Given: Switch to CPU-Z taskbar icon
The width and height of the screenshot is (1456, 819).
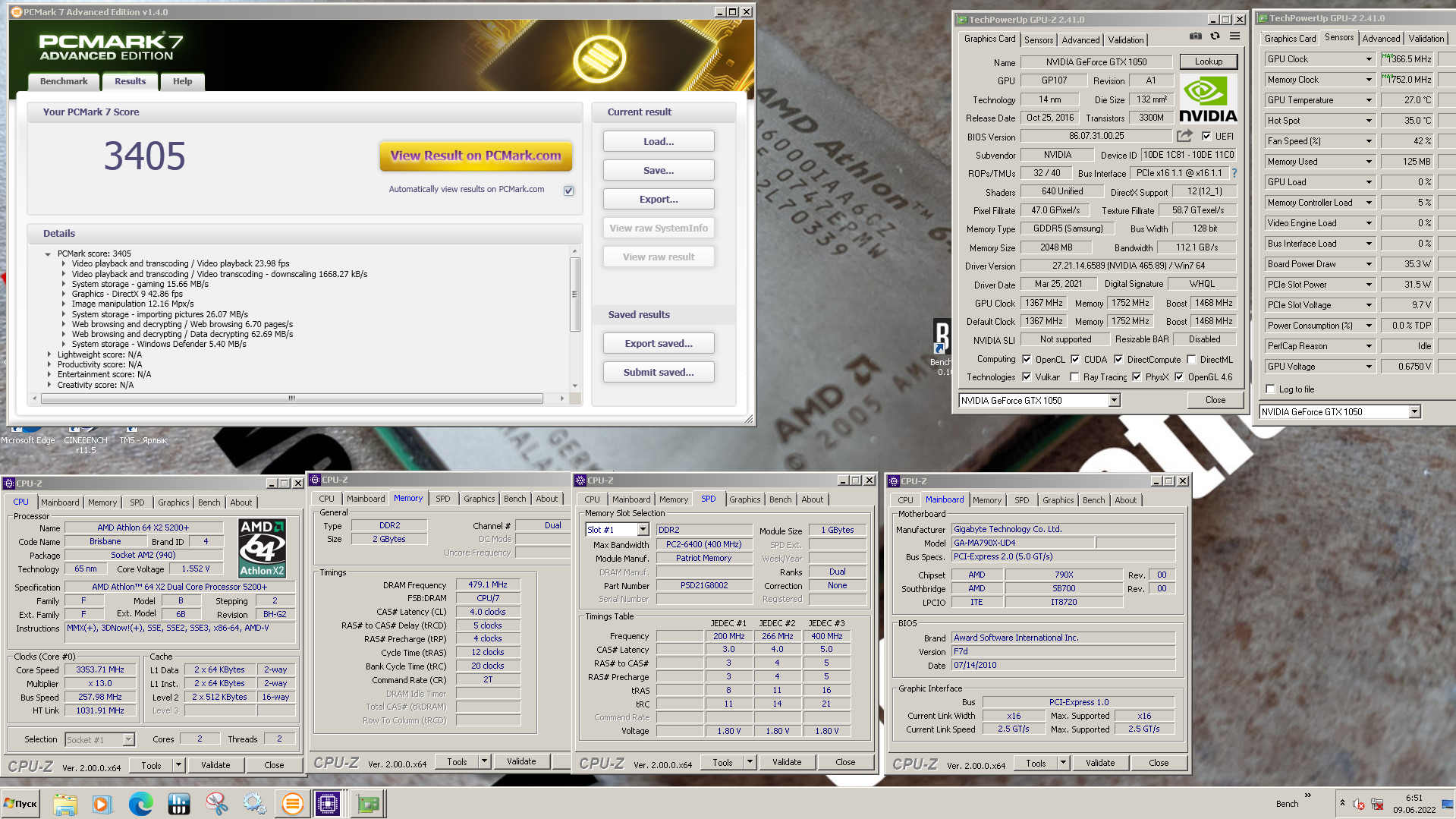Looking at the screenshot, I should point(329,803).
